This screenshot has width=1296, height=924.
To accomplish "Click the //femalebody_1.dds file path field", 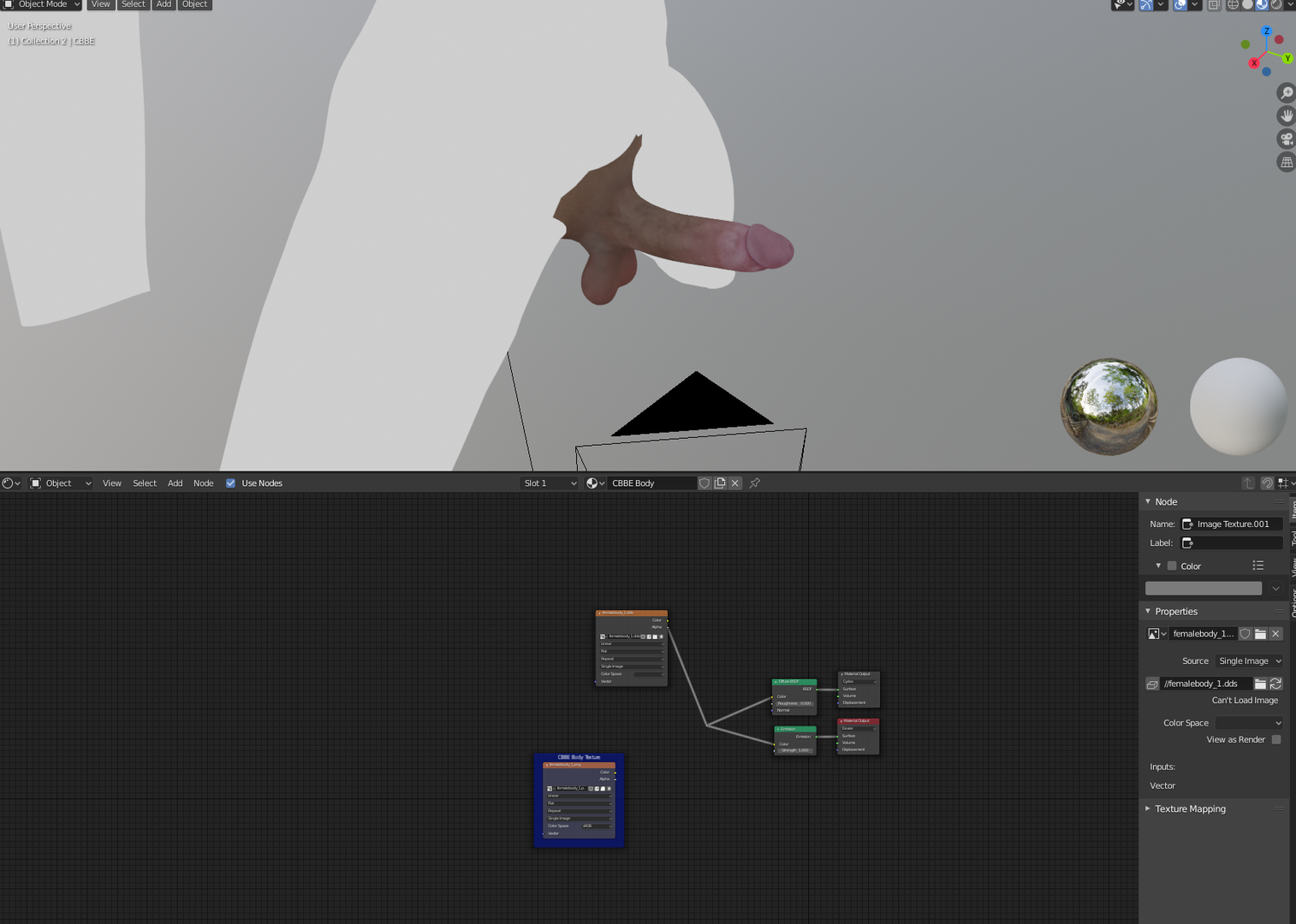I will (x=1206, y=684).
